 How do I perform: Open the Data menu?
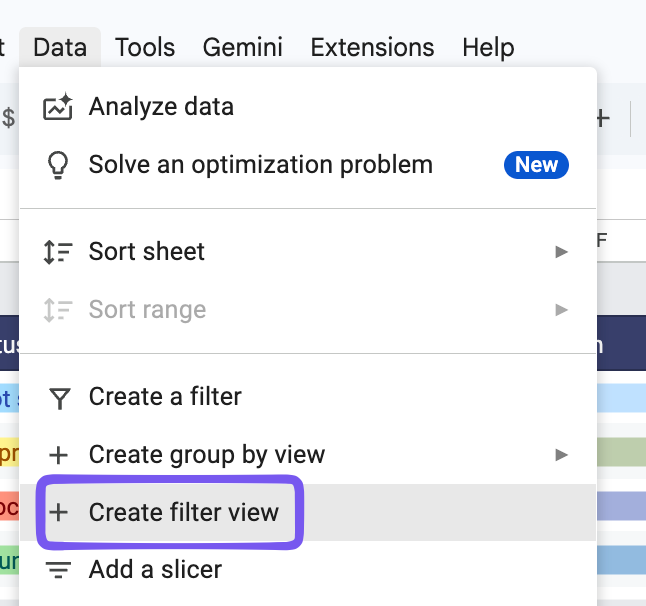(60, 47)
